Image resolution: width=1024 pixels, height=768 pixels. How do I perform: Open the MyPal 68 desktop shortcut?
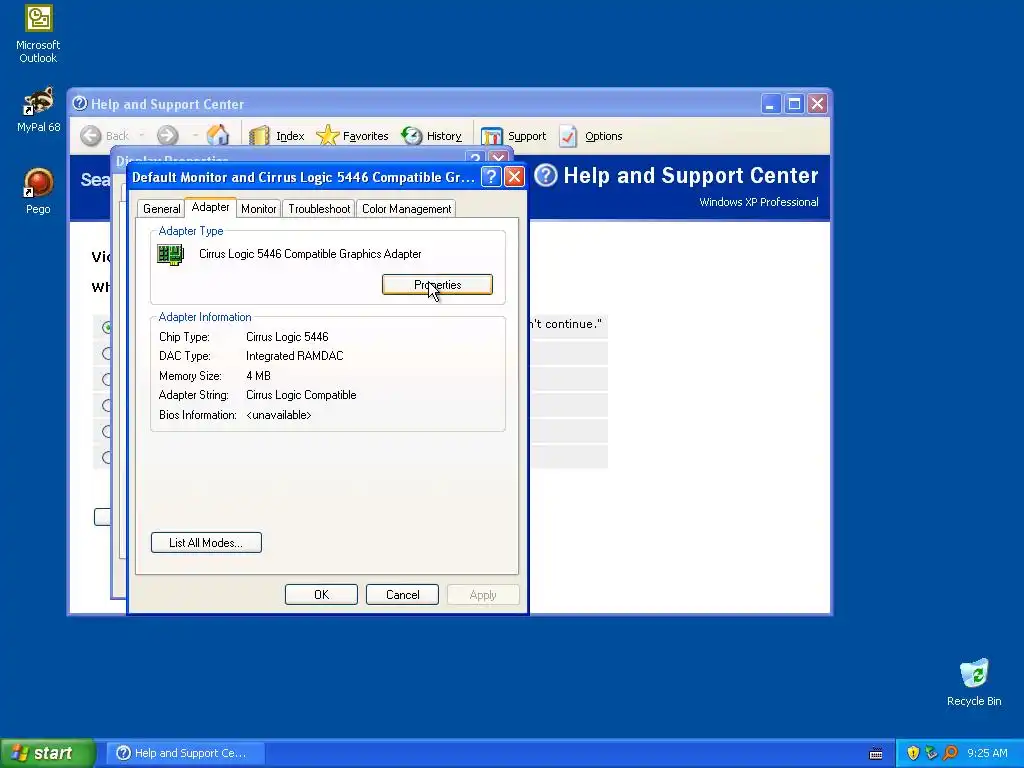[x=38, y=110]
